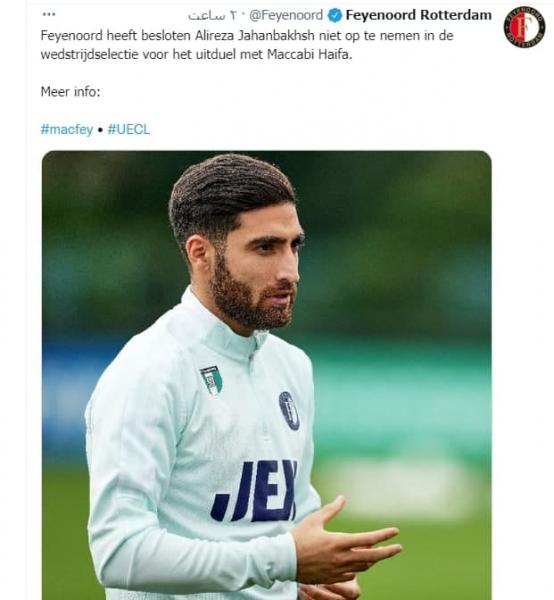Open the #macfey hashtag
Screen dimensions: 554x600
pyautogui.click(x=67, y=129)
